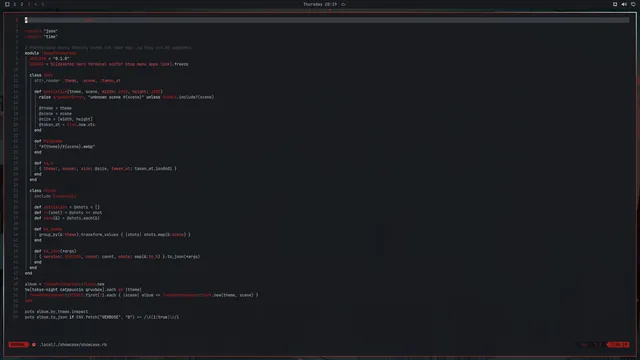Click the launcher icon in the top bar
640x360 pixels.
click(x=7, y=4)
